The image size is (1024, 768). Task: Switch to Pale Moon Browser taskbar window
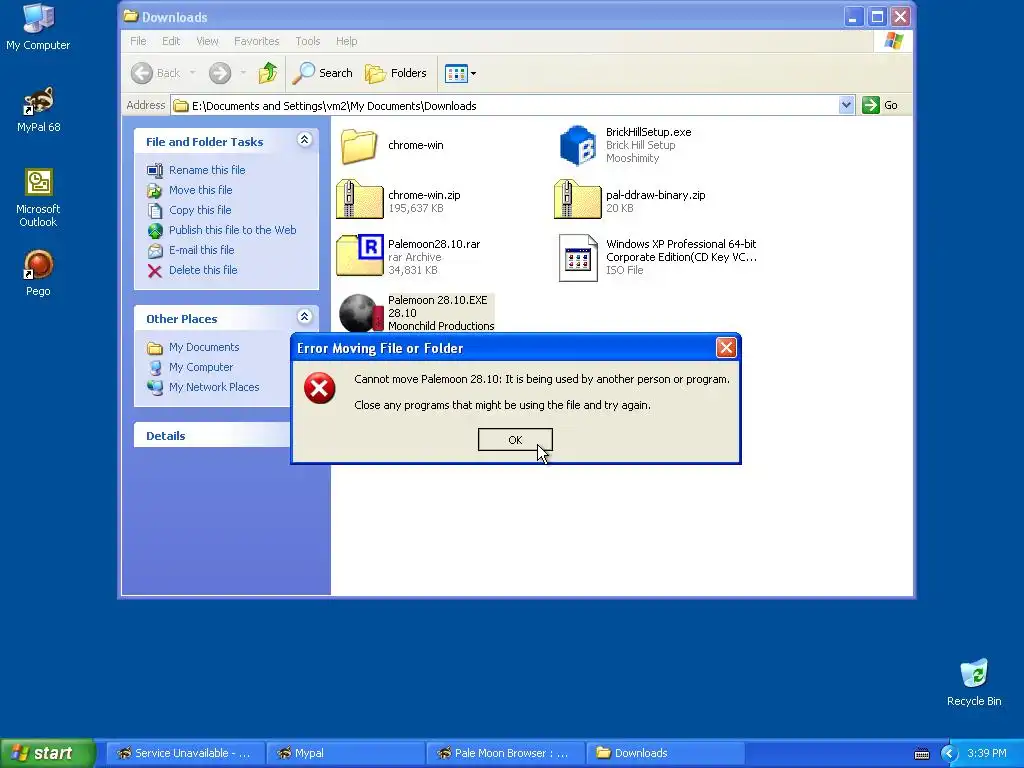click(x=505, y=753)
